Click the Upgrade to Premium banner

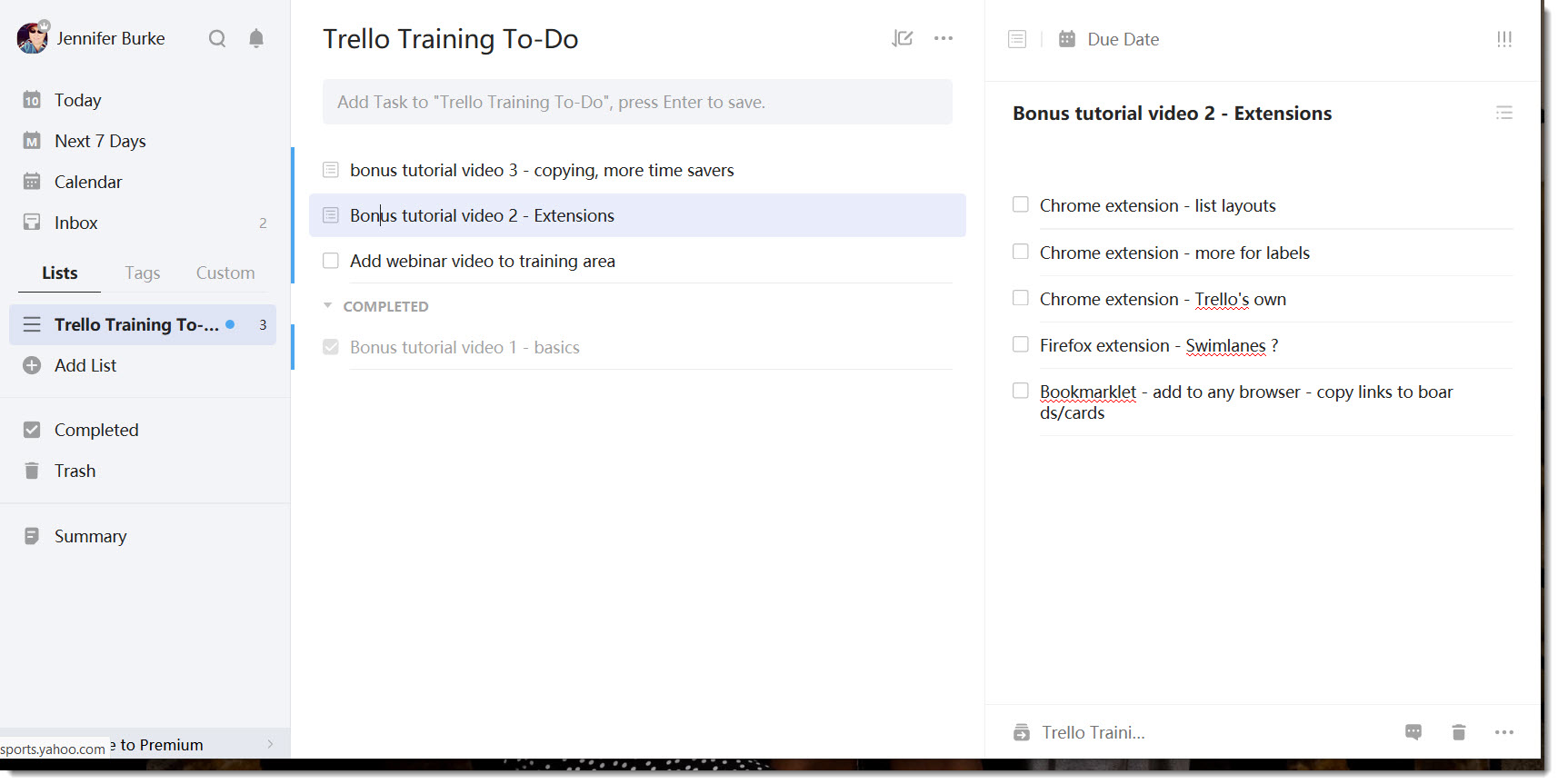click(145, 744)
